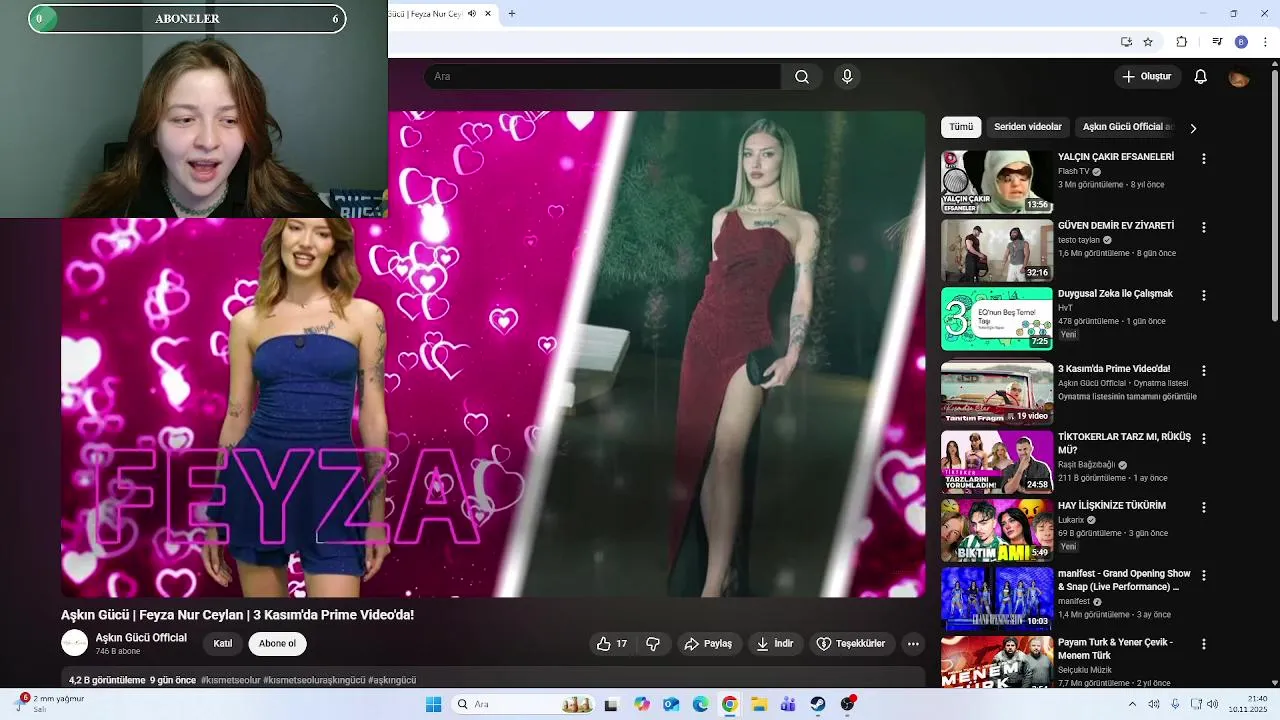Open more actions ellipsis below video

tap(913, 644)
